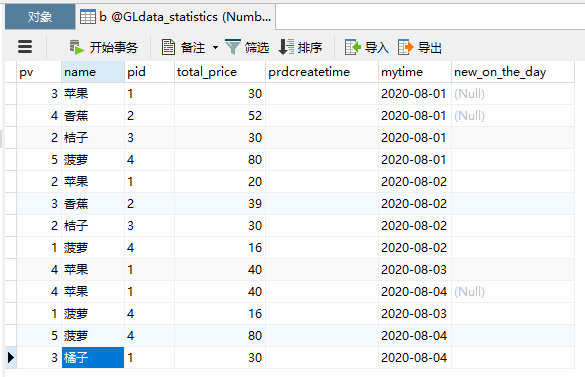Click total_price cell showing 39
Image resolution: width=585 pixels, height=377 pixels.
point(220,204)
